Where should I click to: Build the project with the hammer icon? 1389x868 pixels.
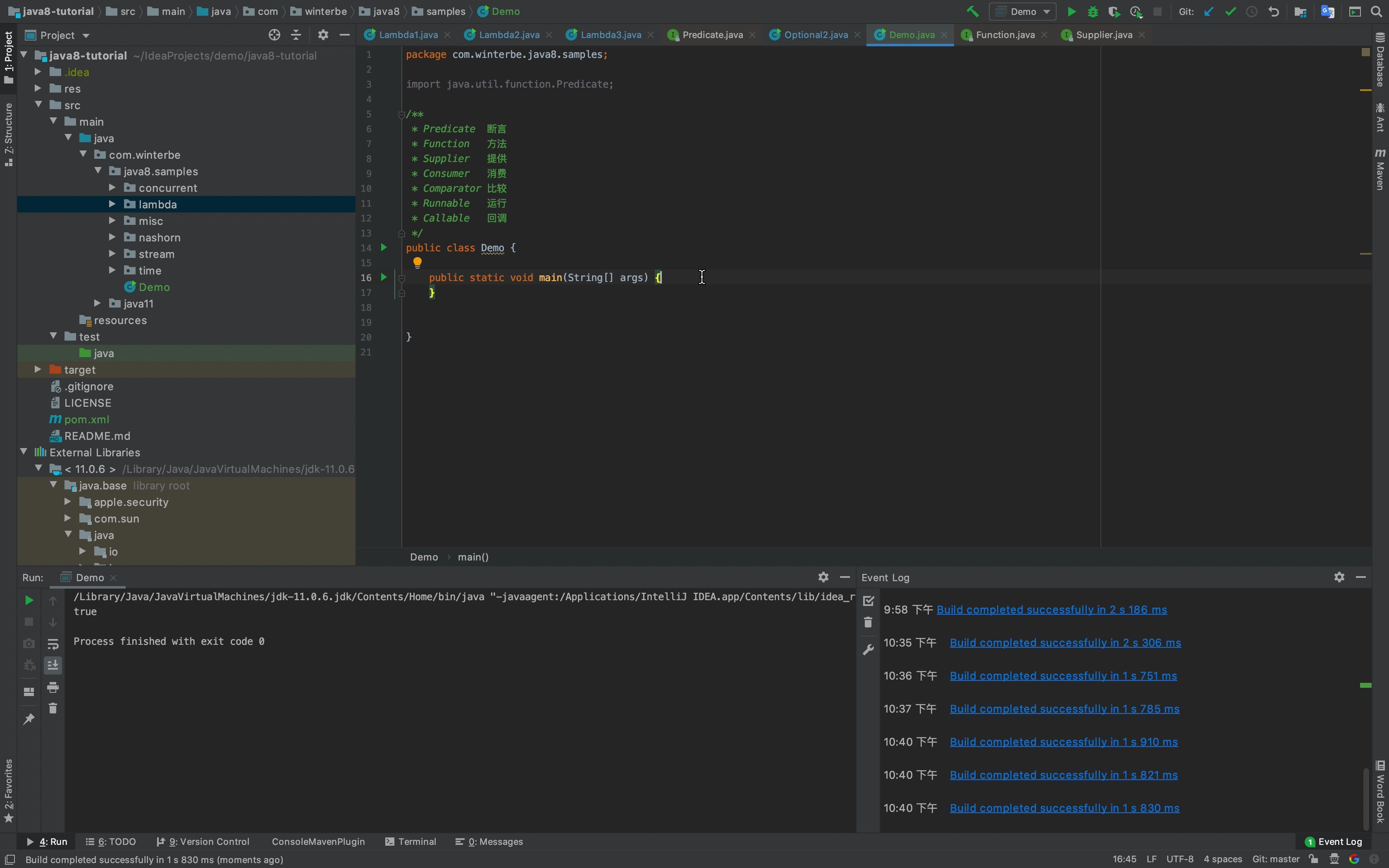[x=972, y=12]
